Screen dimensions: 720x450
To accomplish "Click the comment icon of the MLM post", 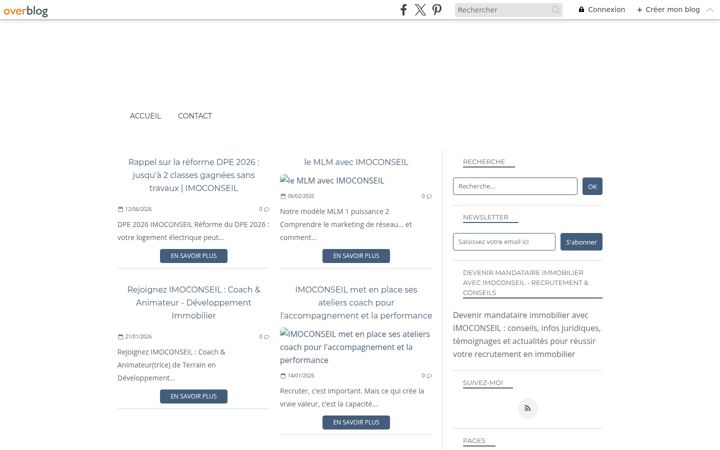I will 429,197.
